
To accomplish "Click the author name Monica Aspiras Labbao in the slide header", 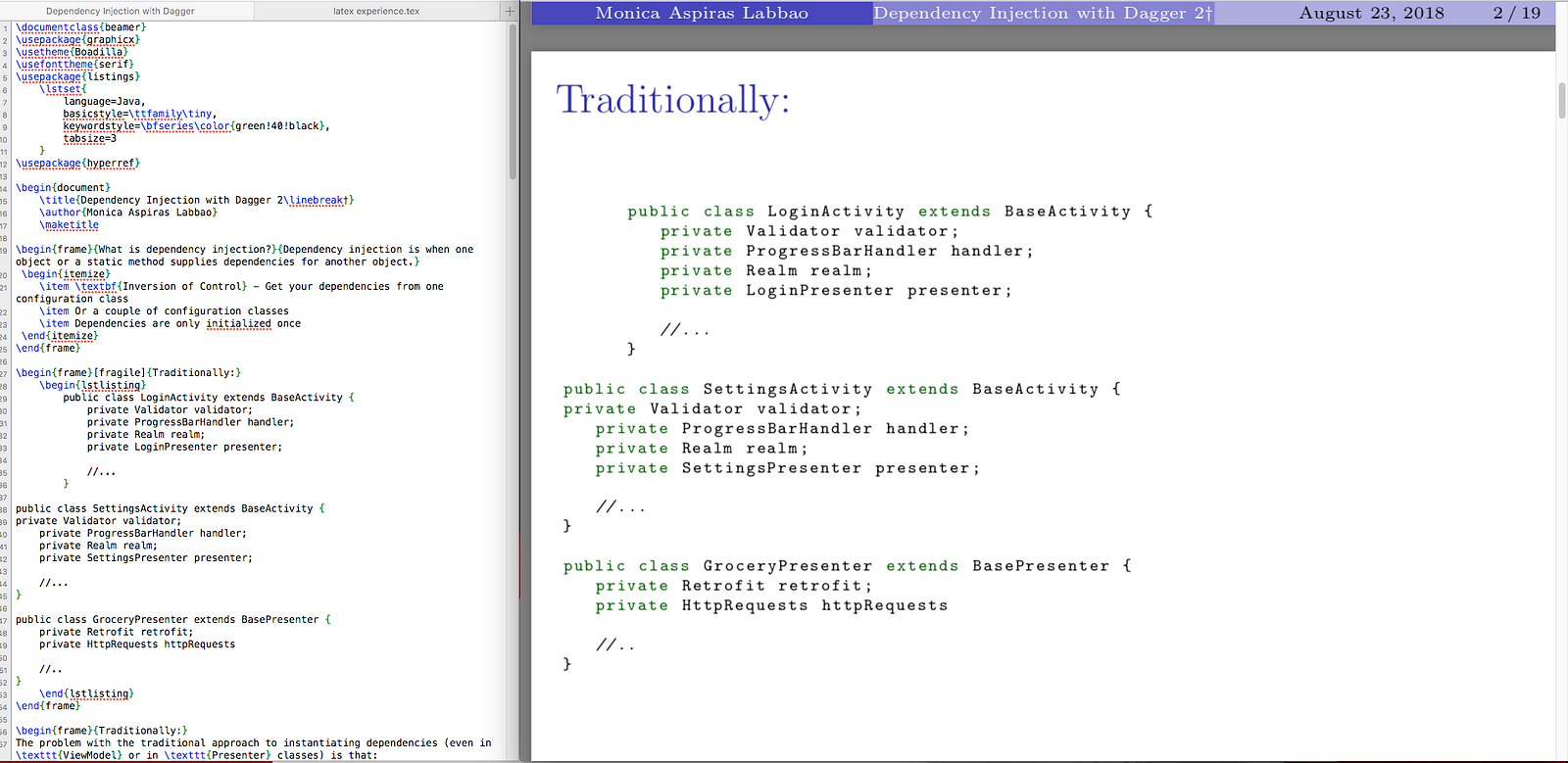I will pyautogui.click(x=702, y=13).
